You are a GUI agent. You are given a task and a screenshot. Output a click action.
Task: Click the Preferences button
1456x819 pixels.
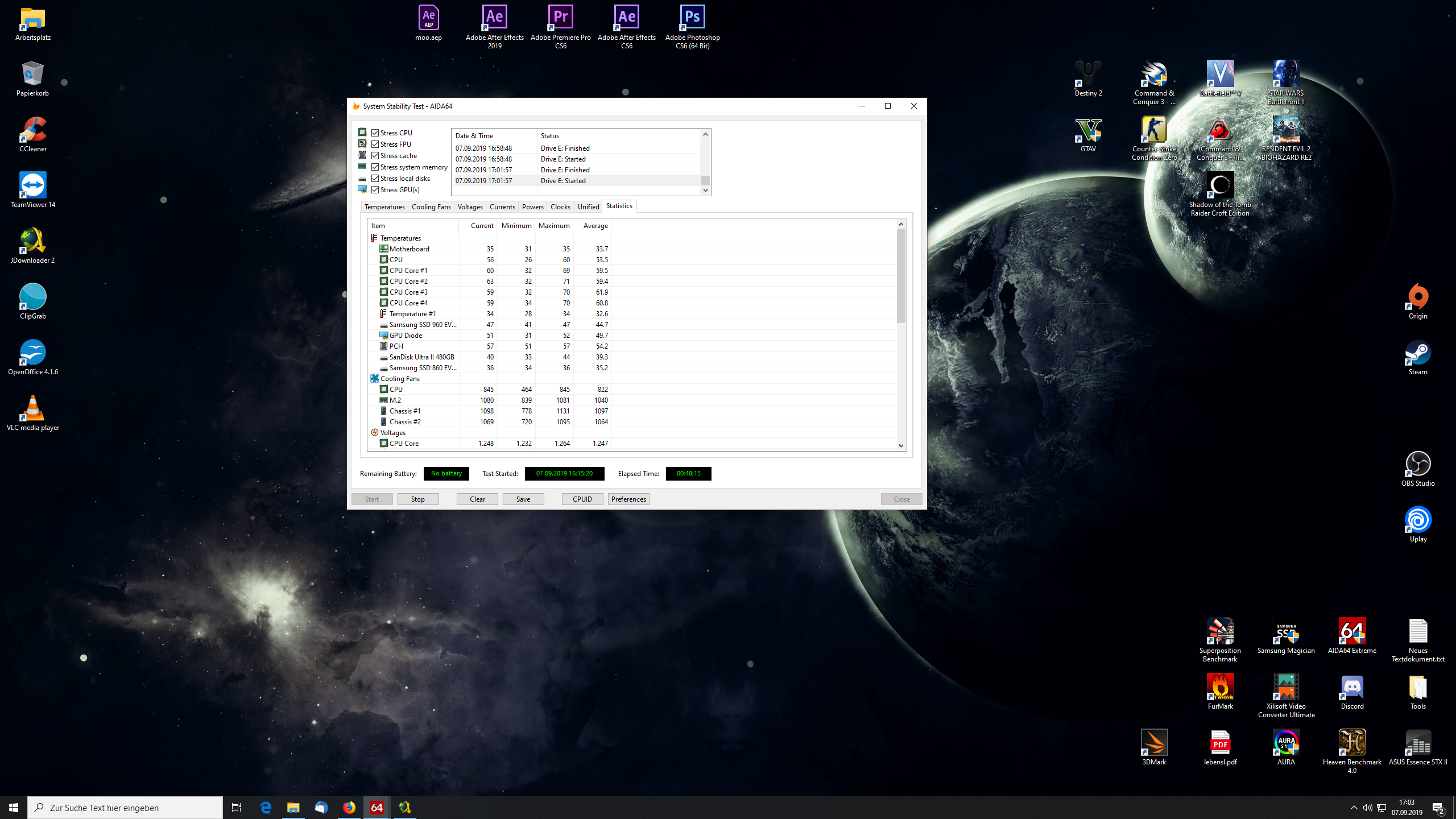pyautogui.click(x=628, y=499)
